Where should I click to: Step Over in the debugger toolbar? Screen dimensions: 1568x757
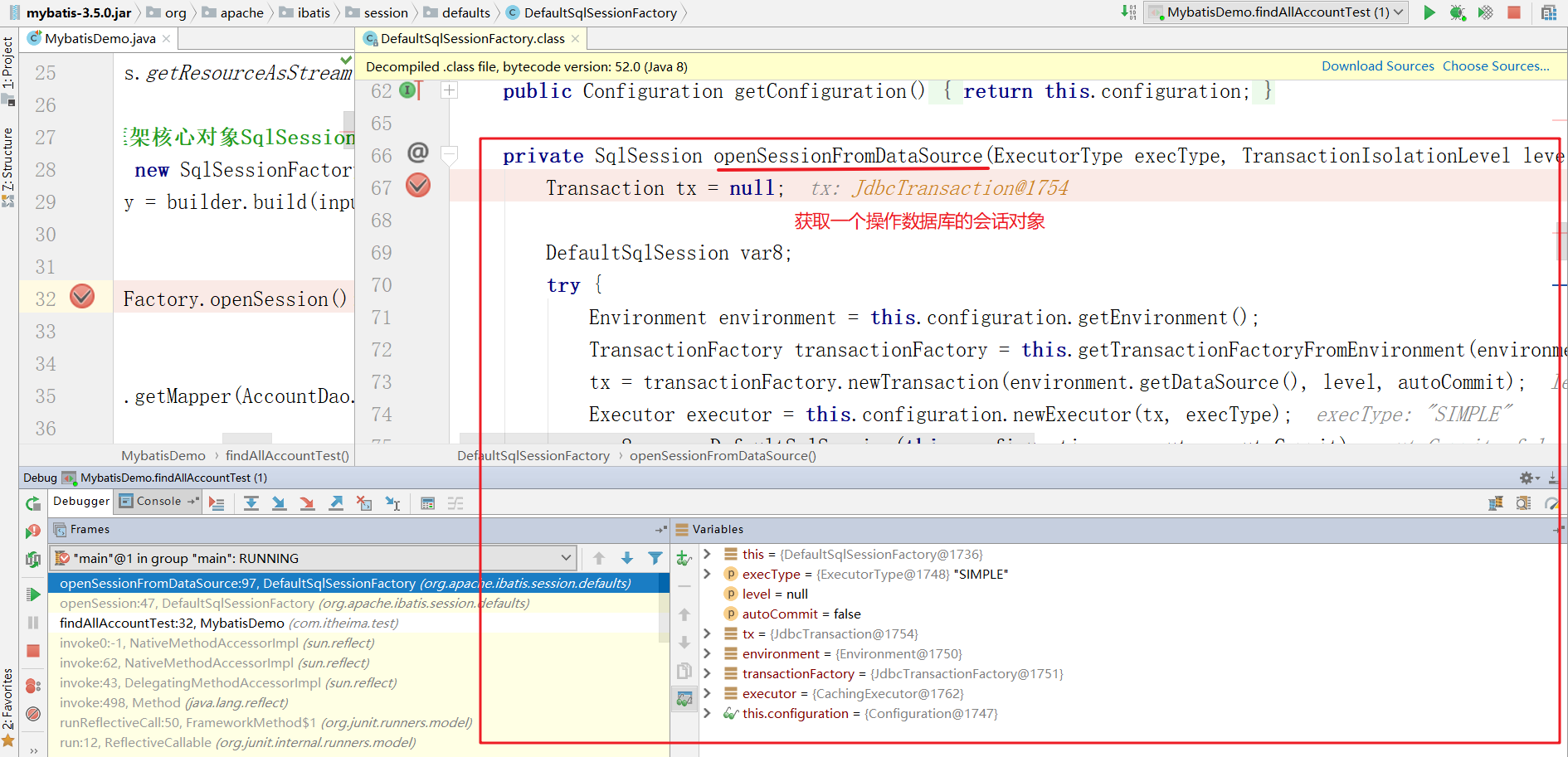(251, 503)
